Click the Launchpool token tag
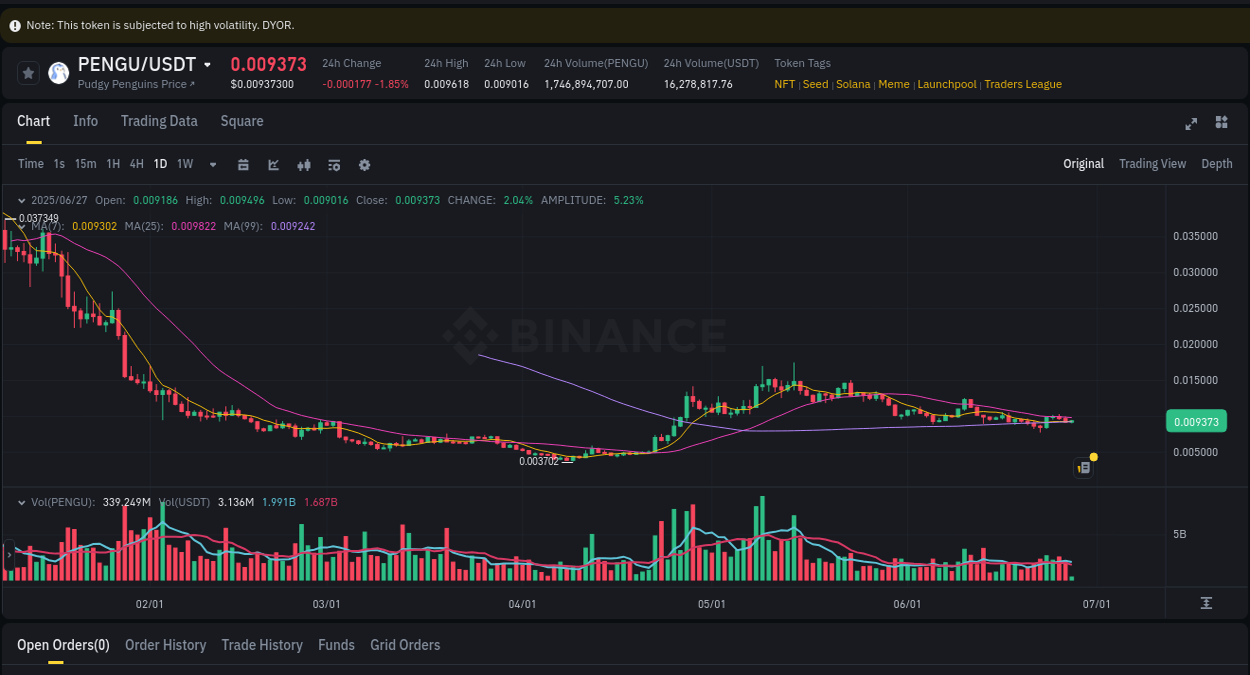 click(946, 84)
